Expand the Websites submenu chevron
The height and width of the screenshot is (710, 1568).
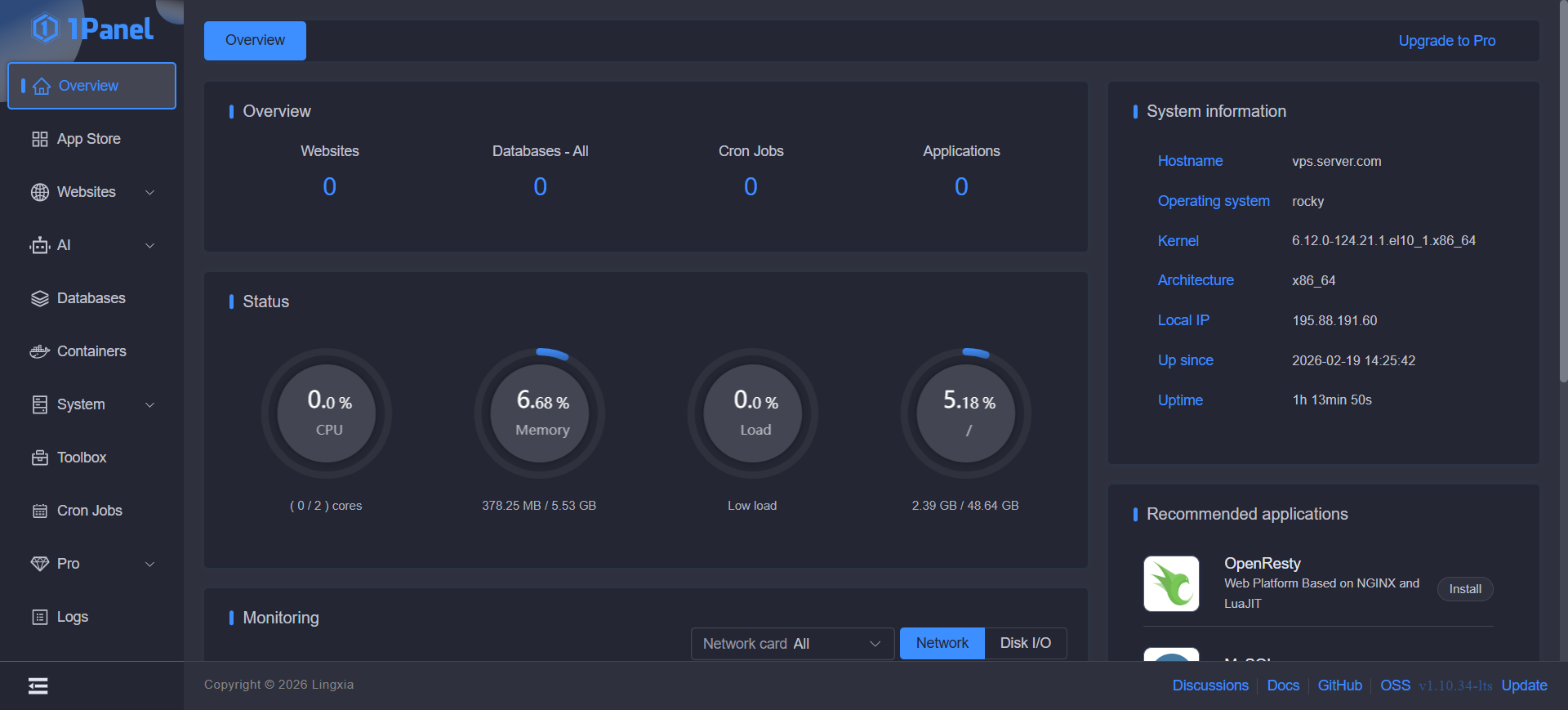[149, 192]
